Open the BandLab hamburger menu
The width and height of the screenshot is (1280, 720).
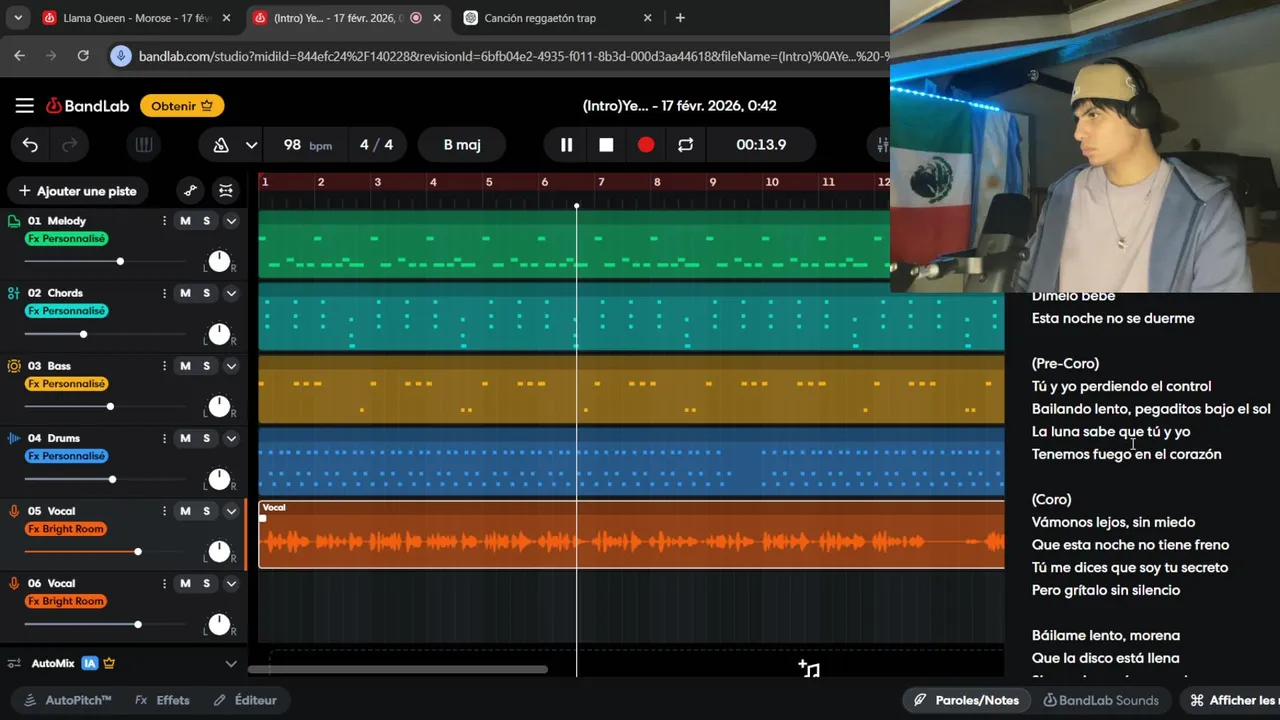[x=25, y=106]
